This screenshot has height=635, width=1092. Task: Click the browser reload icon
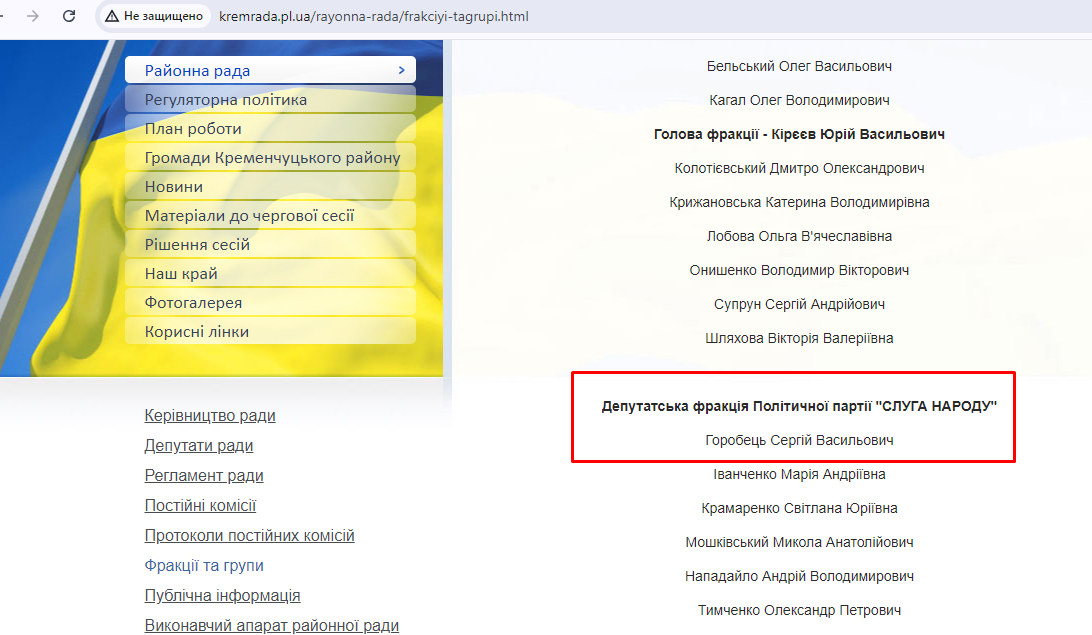(69, 16)
